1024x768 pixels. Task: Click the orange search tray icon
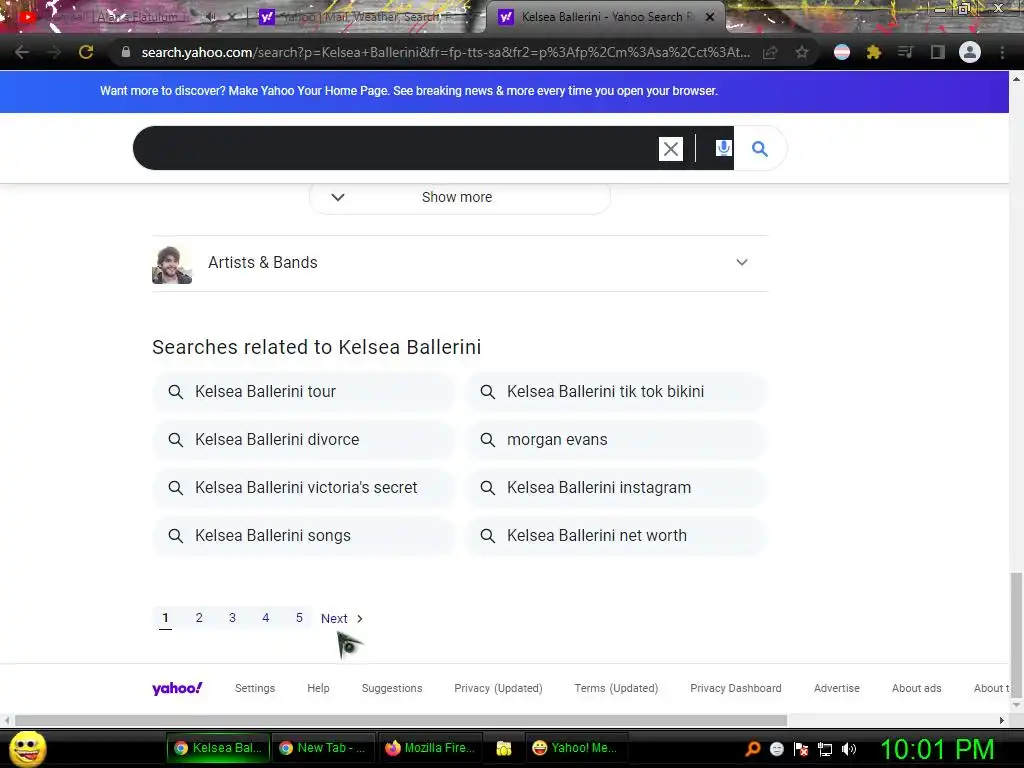coord(753,749)
